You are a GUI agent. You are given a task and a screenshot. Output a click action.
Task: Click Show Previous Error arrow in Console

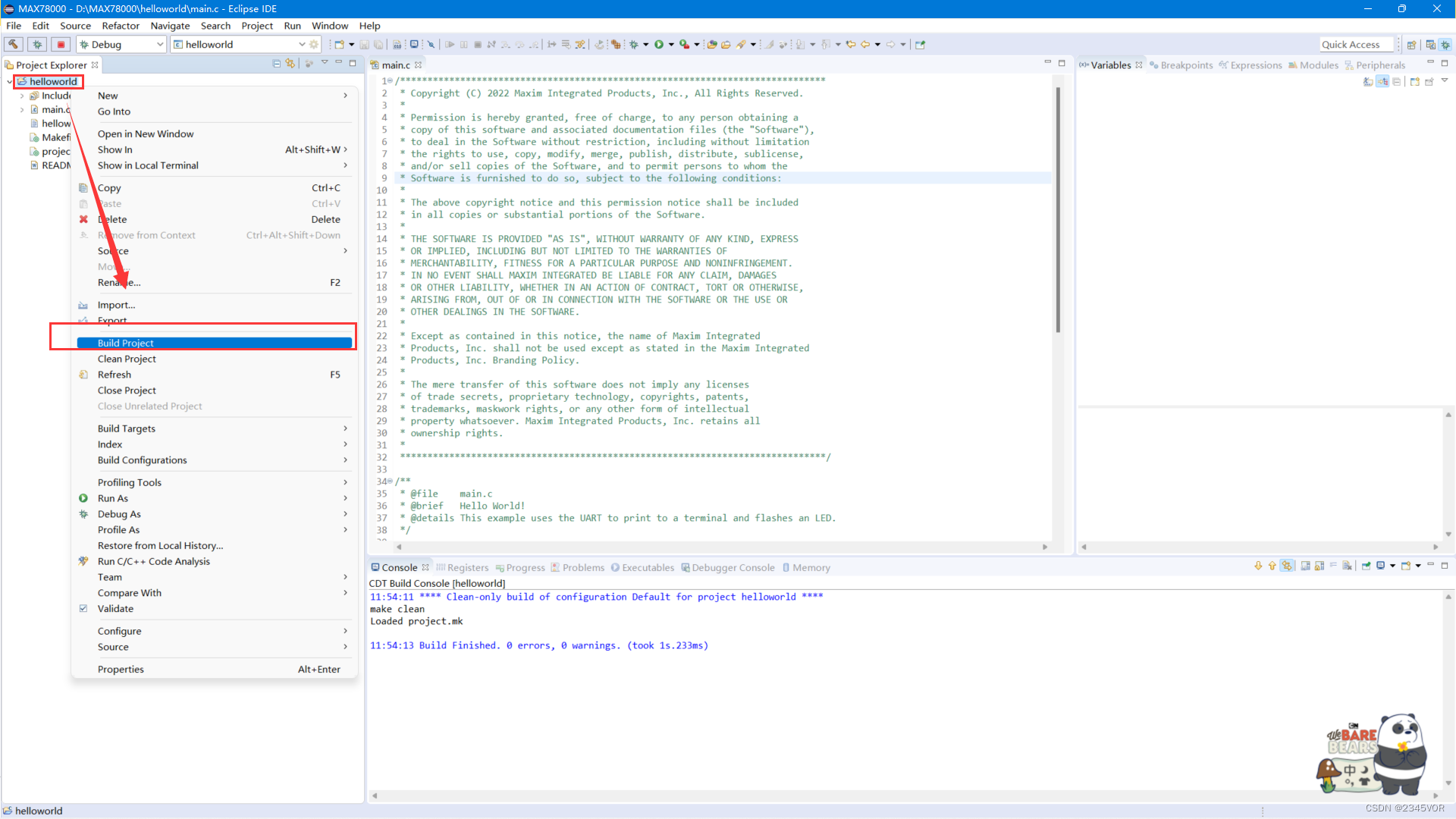click(x=1272, y=566)
